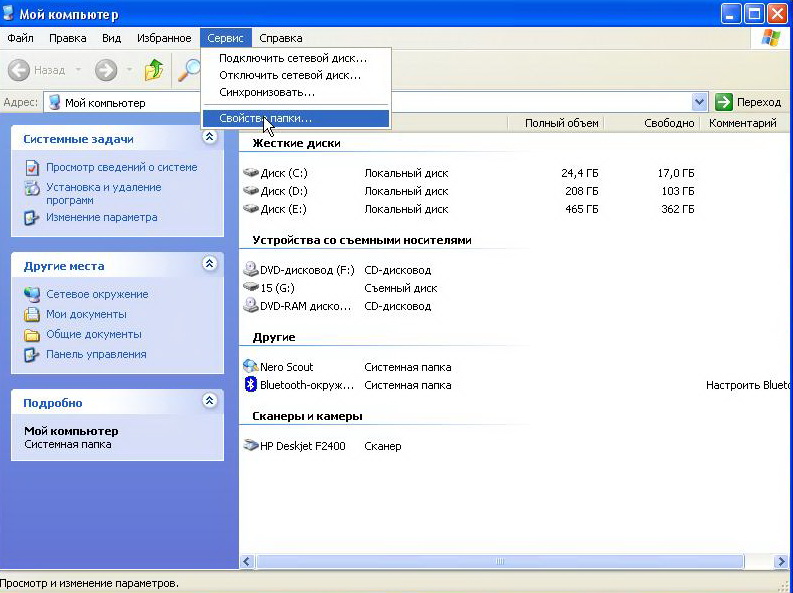
Task: Click the My Computer icon in address bar
Action: tap(55, 103)
